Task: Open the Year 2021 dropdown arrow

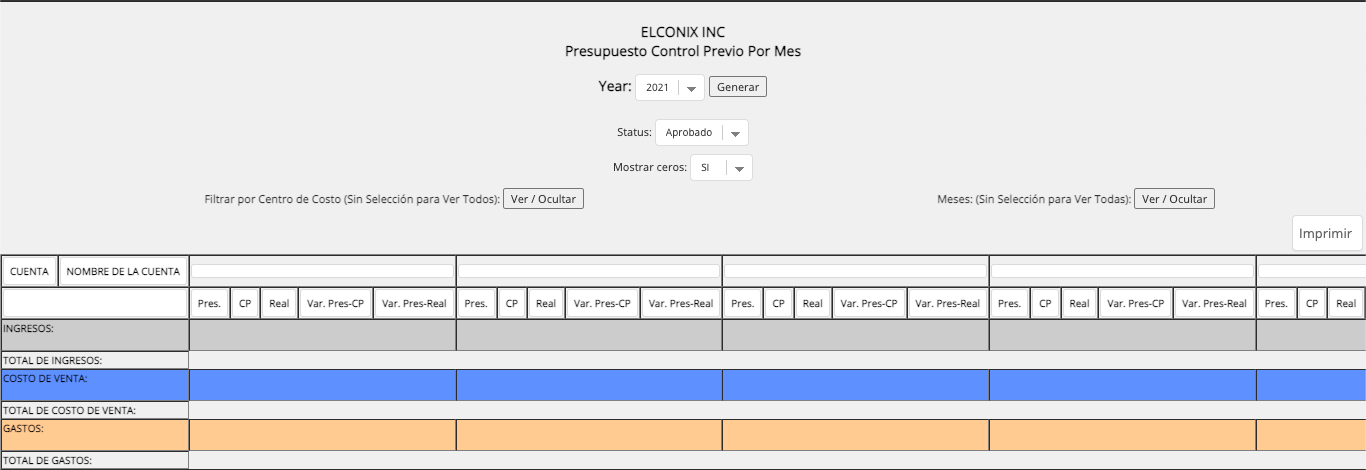Action: tap(691, 88)
